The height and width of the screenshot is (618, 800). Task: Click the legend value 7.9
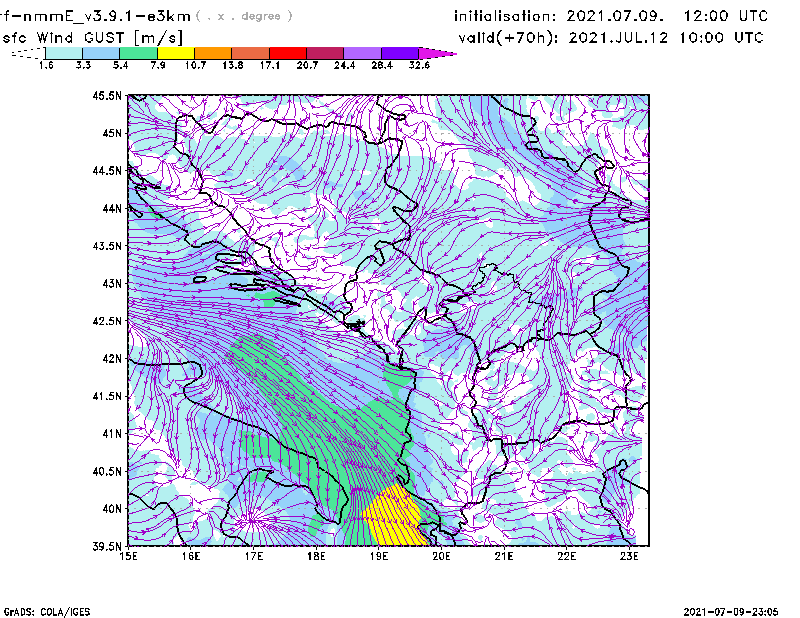coord(158,65)
